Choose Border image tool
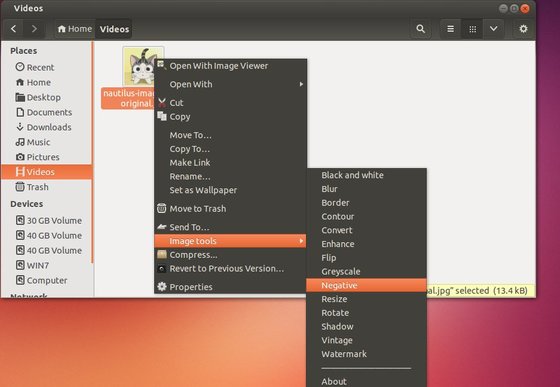Viewport: 560px width, 387px height. coord(366,203)
